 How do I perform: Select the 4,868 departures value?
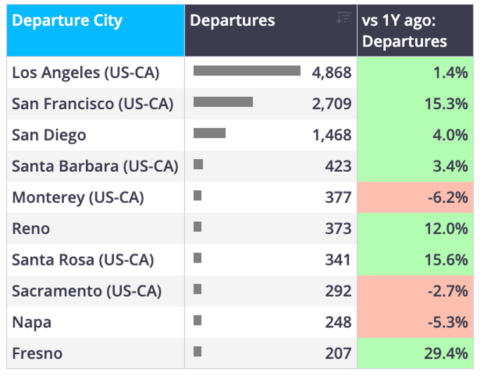pos(332,73)
